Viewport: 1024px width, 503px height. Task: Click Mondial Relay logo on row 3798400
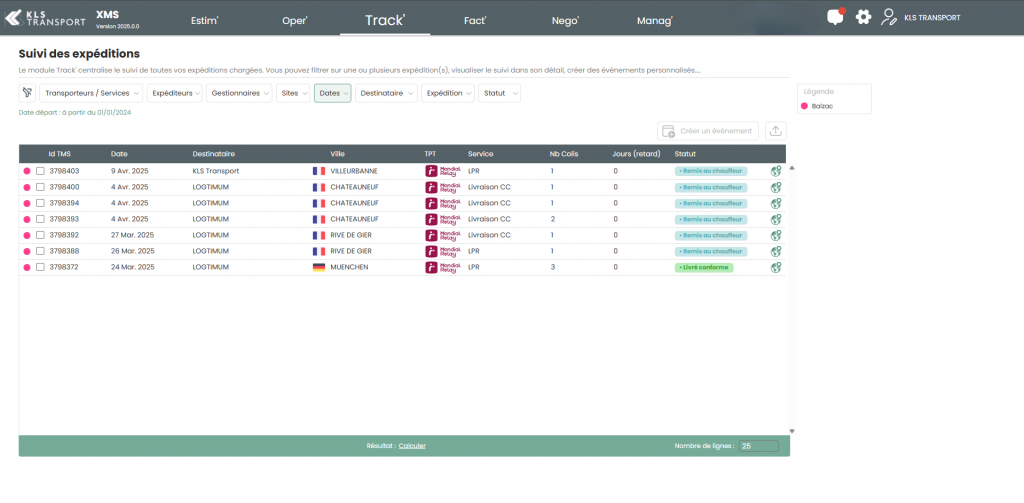pyautogui.click(x=443, y=187)
